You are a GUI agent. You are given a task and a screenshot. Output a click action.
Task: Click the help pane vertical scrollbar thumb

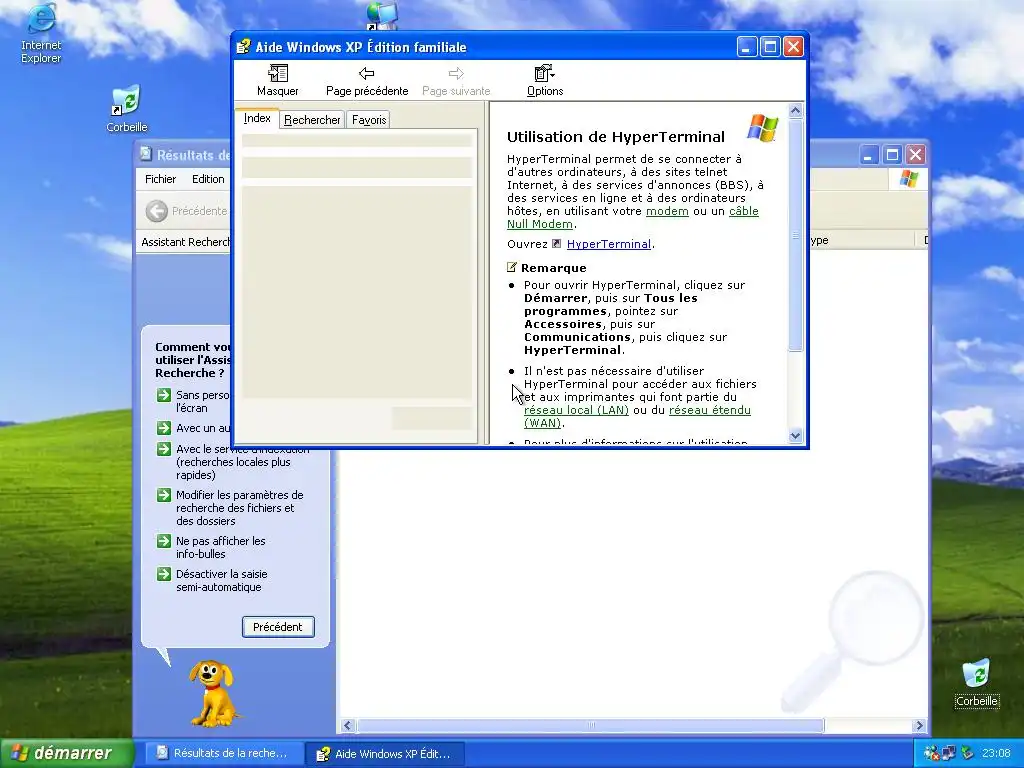795,235
